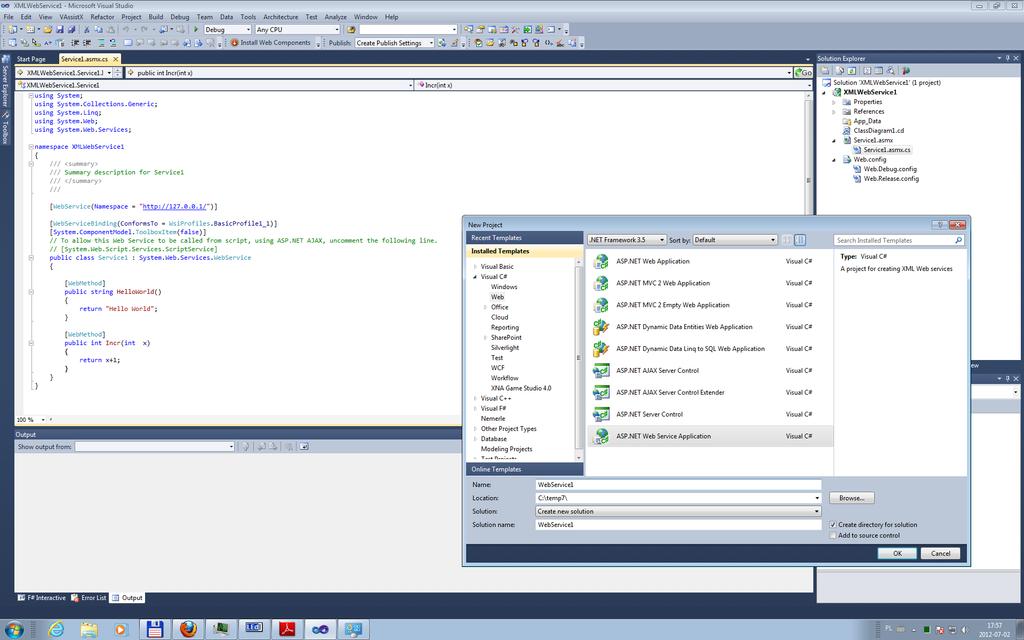Open the Recent Templates section
Image resolution: width=1024 pixels, height=640 pixels.
point(524,238)
